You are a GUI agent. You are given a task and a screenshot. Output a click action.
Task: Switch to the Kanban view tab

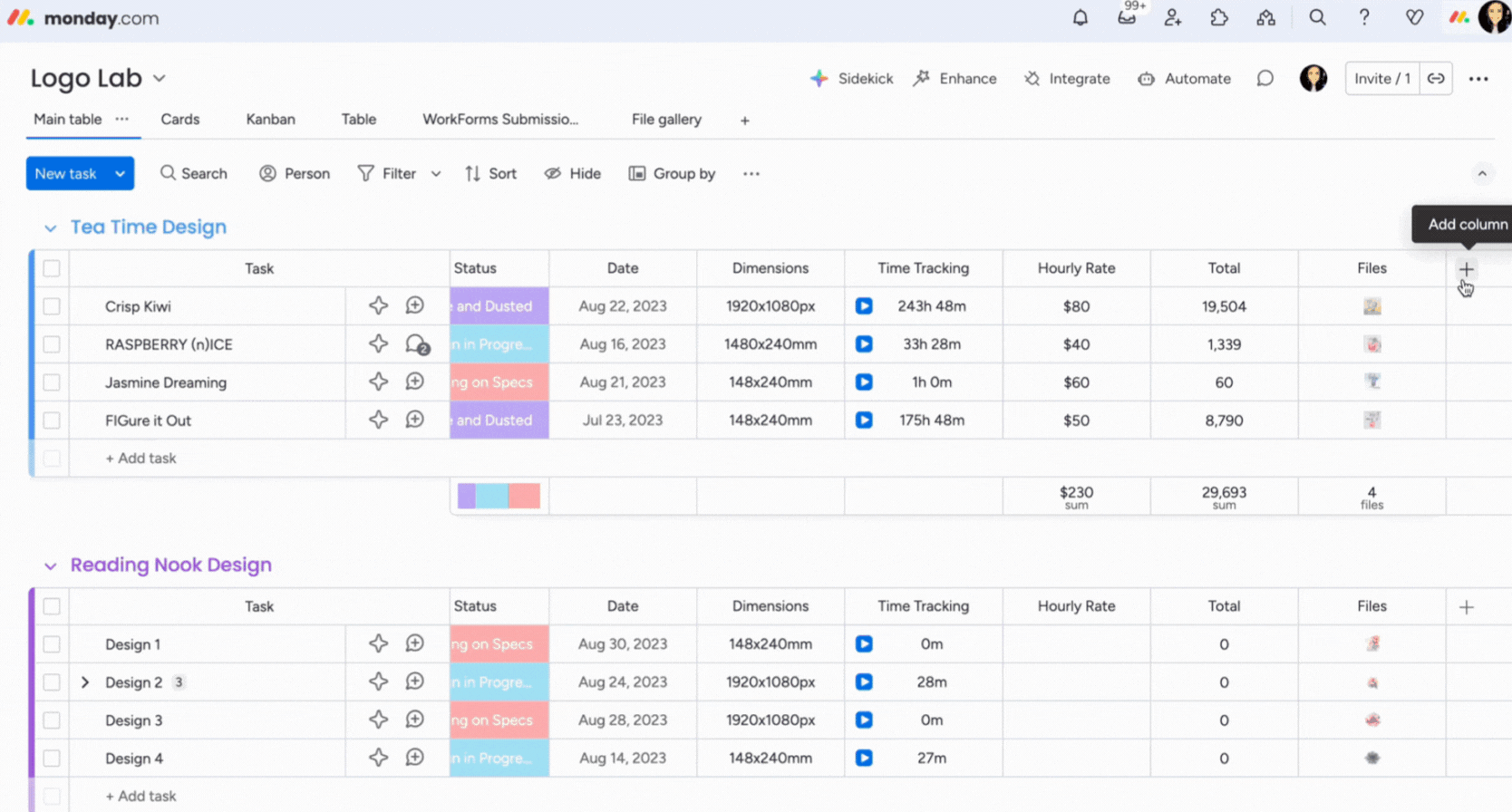tap(270, 120)
